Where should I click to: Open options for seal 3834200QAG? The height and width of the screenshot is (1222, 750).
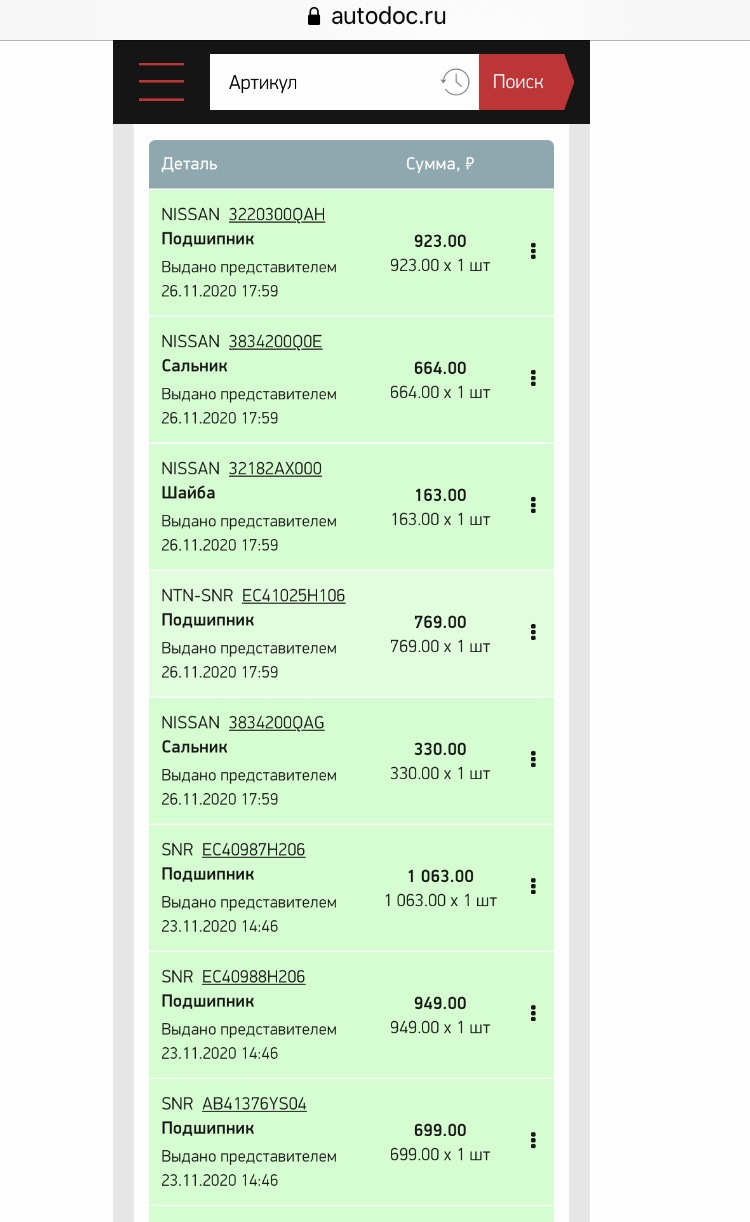[534, 759]
